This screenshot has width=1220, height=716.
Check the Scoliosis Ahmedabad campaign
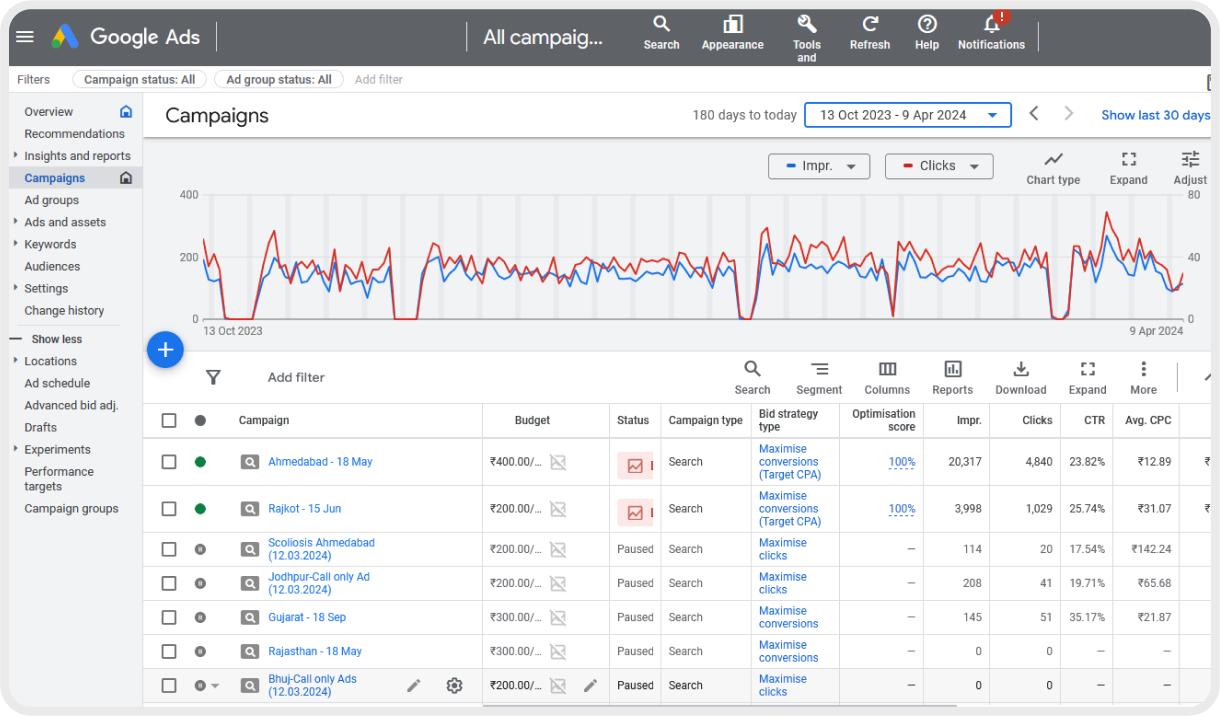(169, 549)
